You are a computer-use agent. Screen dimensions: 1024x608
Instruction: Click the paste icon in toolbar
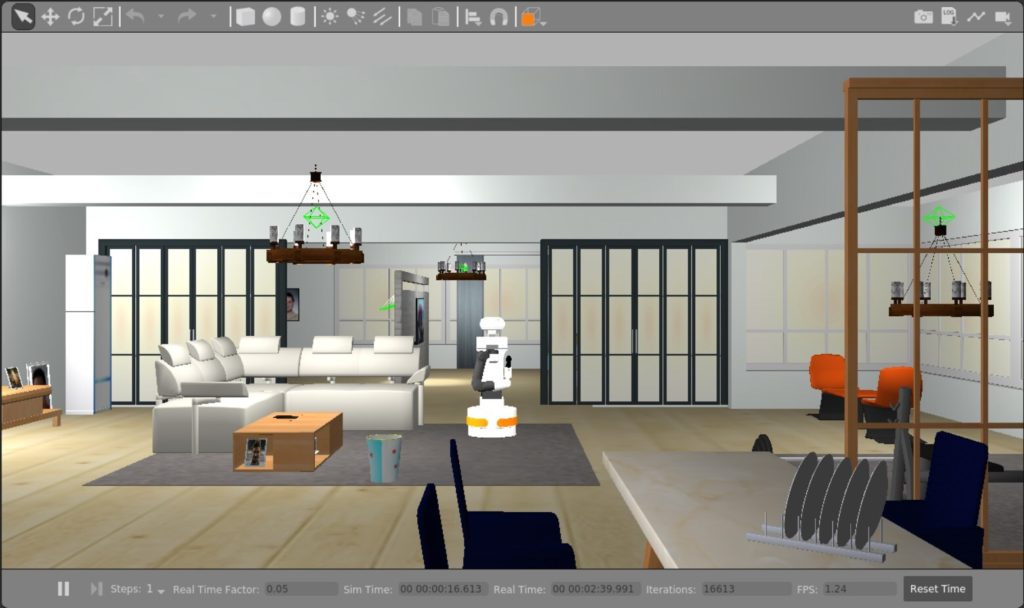[441, 17]
